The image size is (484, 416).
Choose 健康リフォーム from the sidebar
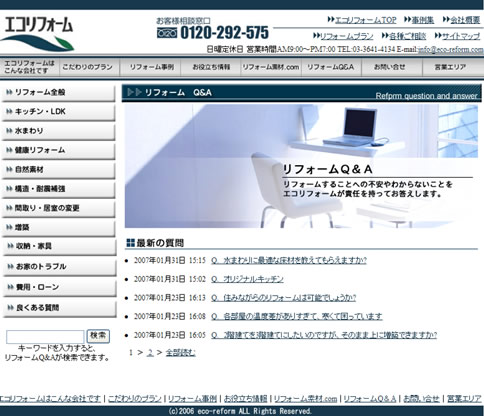coord(59,151)
